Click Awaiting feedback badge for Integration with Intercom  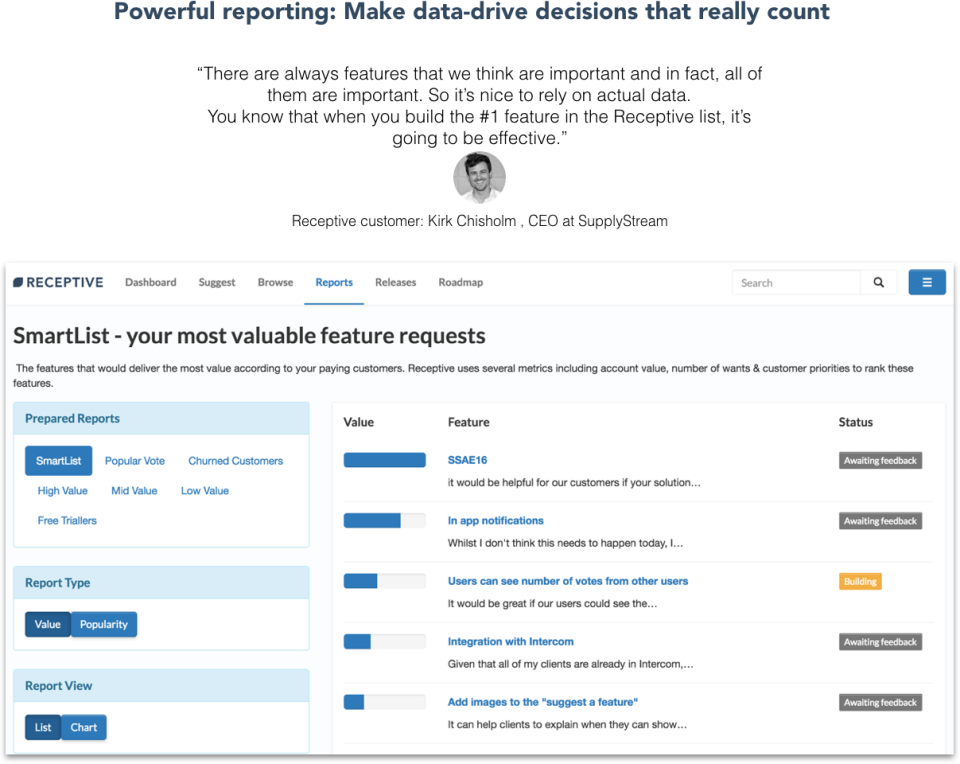coord(880,642)
